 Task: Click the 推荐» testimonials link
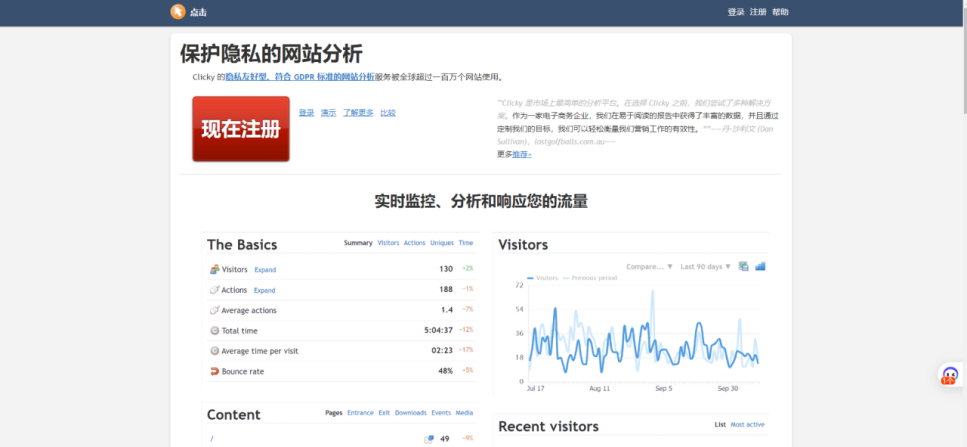(522, 155)
